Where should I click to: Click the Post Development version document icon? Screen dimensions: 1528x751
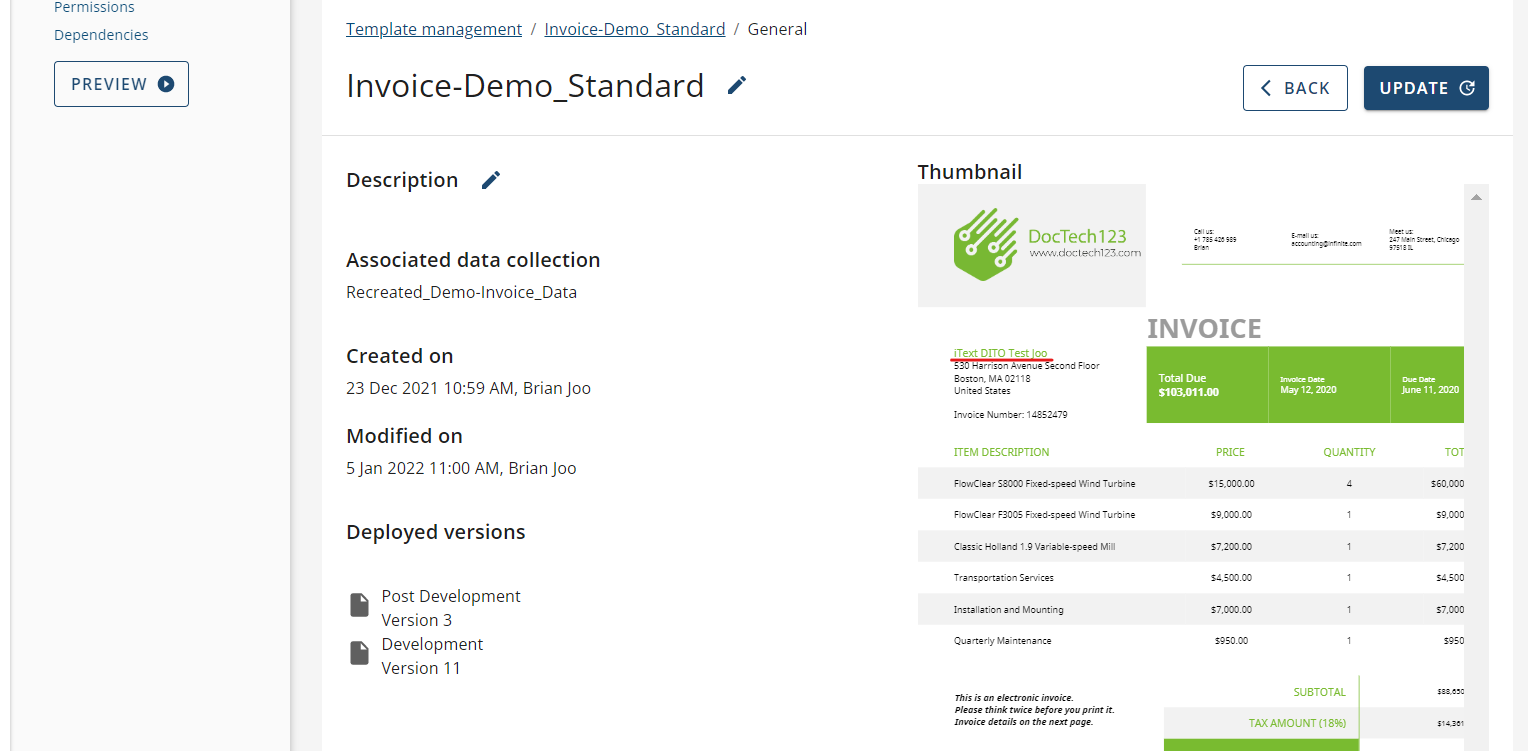[359, 605]
